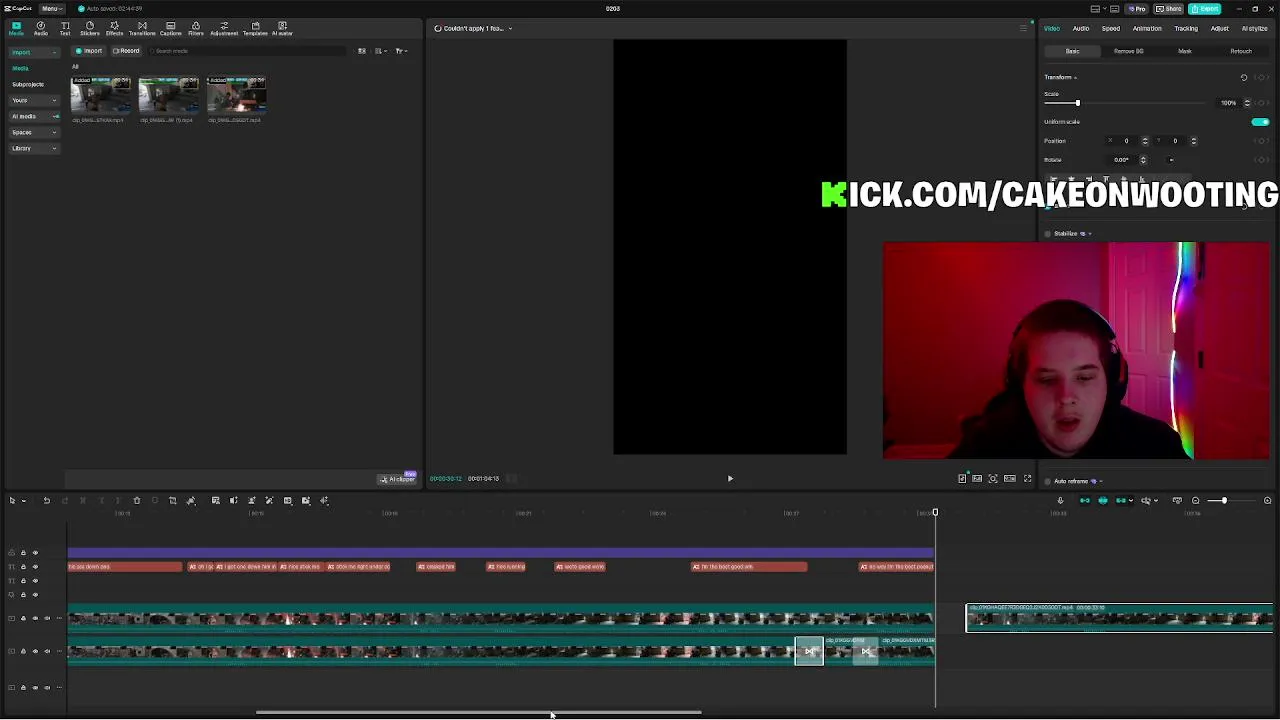1280x720 pixels.
Task: Add keyframe diamond for Scale
Action: (1264, 103)
